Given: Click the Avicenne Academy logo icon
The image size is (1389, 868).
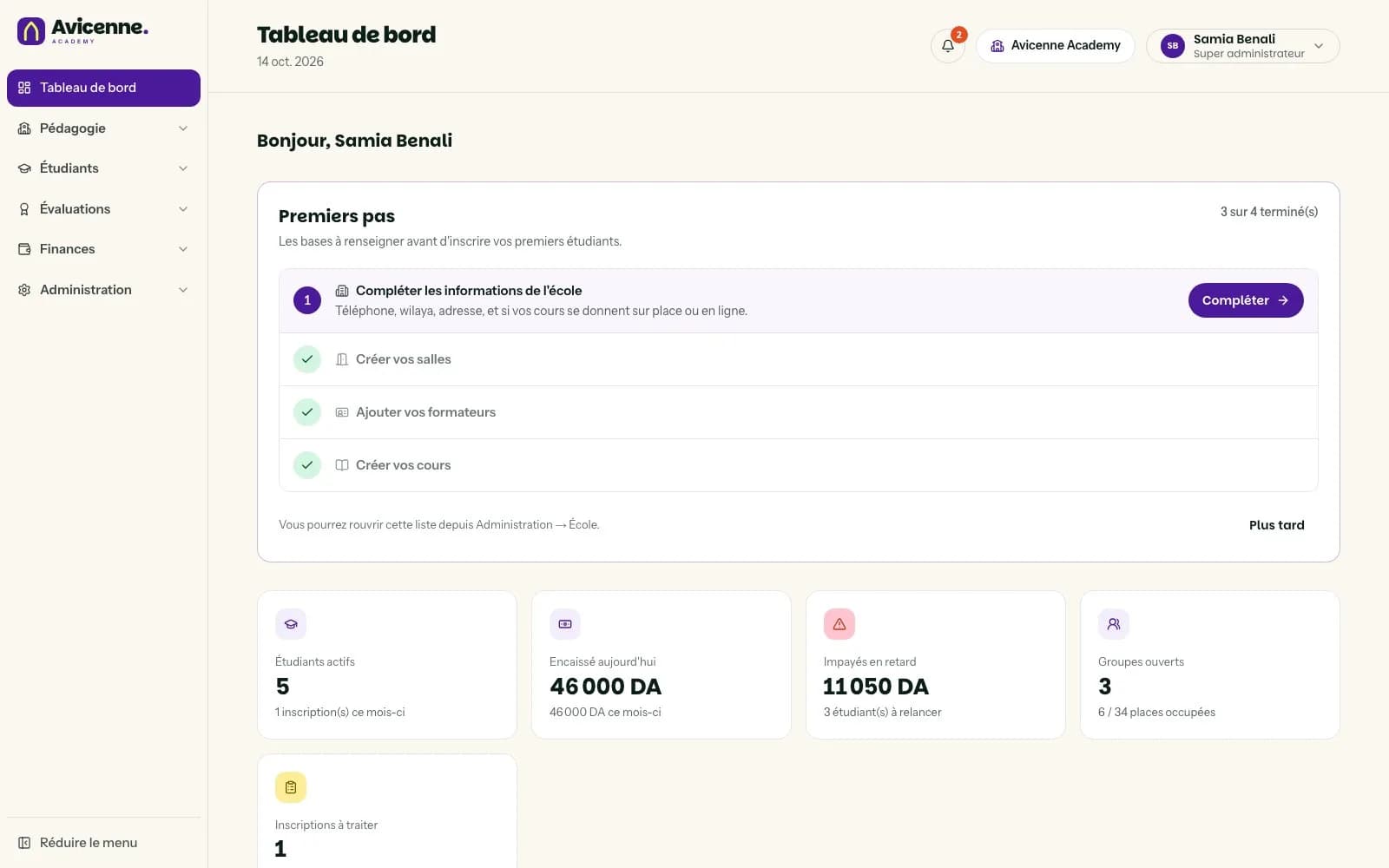Looking at the screenshot, I should click(x=31, y=31).
